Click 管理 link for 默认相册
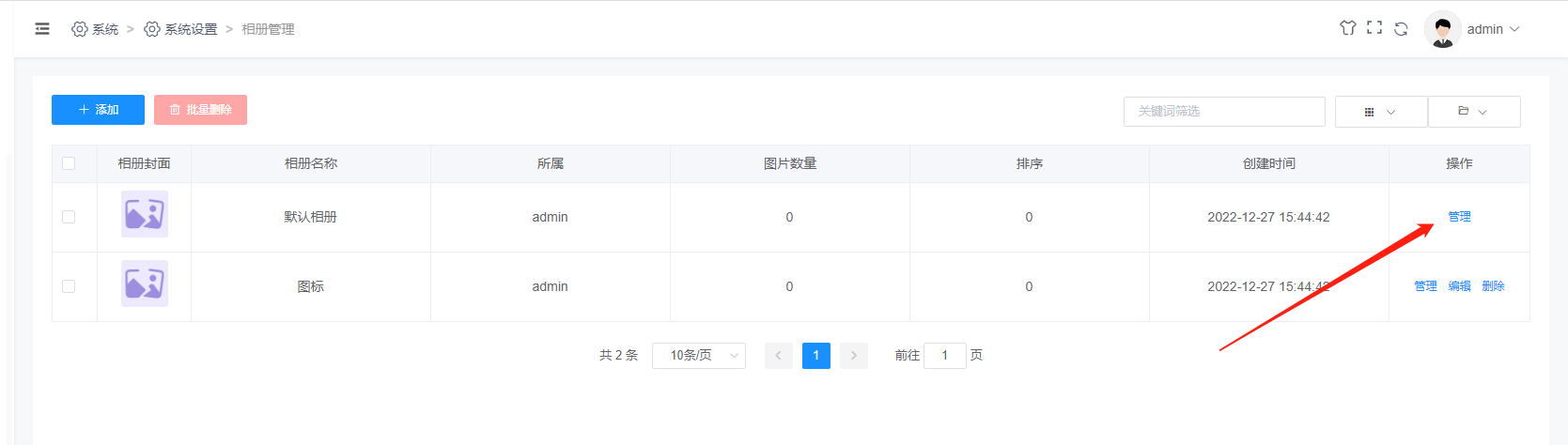The width and height of the screenshot is (1568, 445). (1459, 217)
